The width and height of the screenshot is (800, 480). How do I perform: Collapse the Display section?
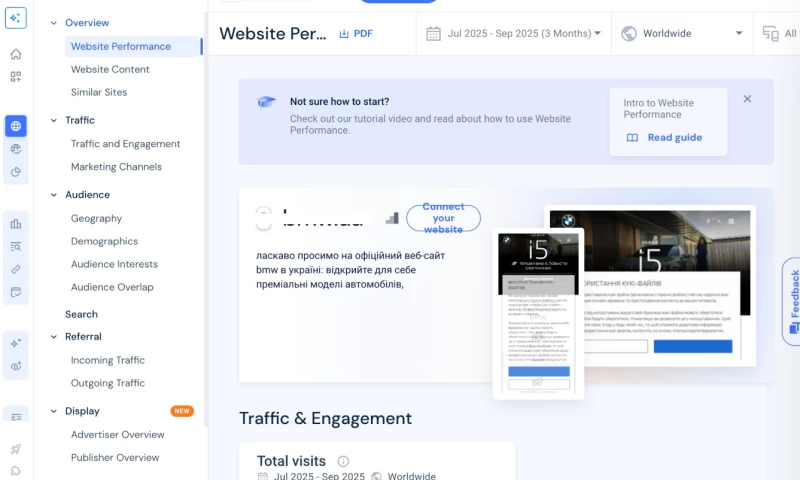54,411
